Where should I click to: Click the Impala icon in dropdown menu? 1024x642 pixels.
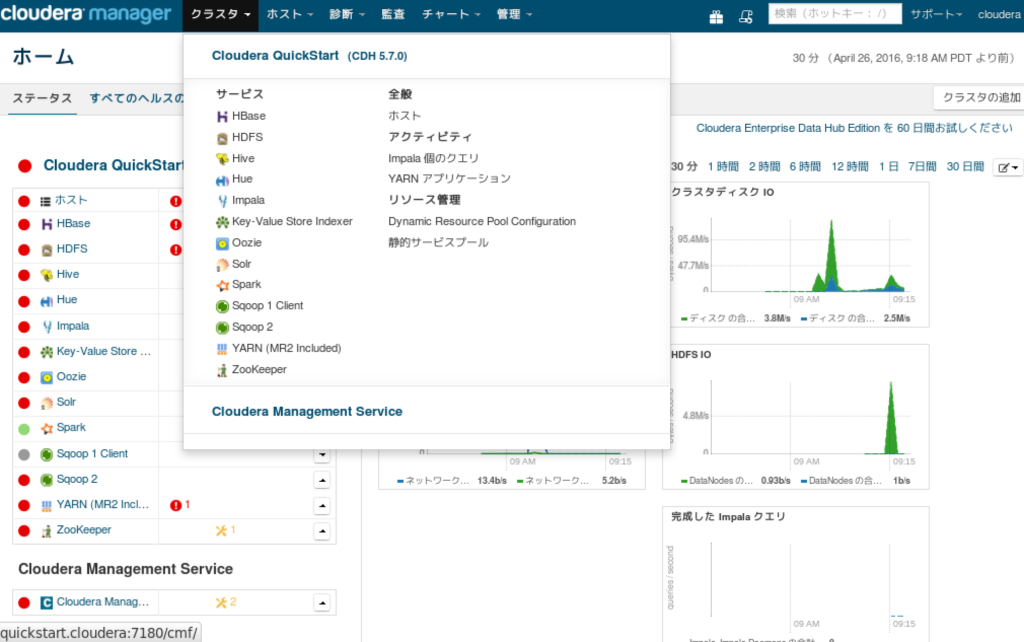click(222, 201)
